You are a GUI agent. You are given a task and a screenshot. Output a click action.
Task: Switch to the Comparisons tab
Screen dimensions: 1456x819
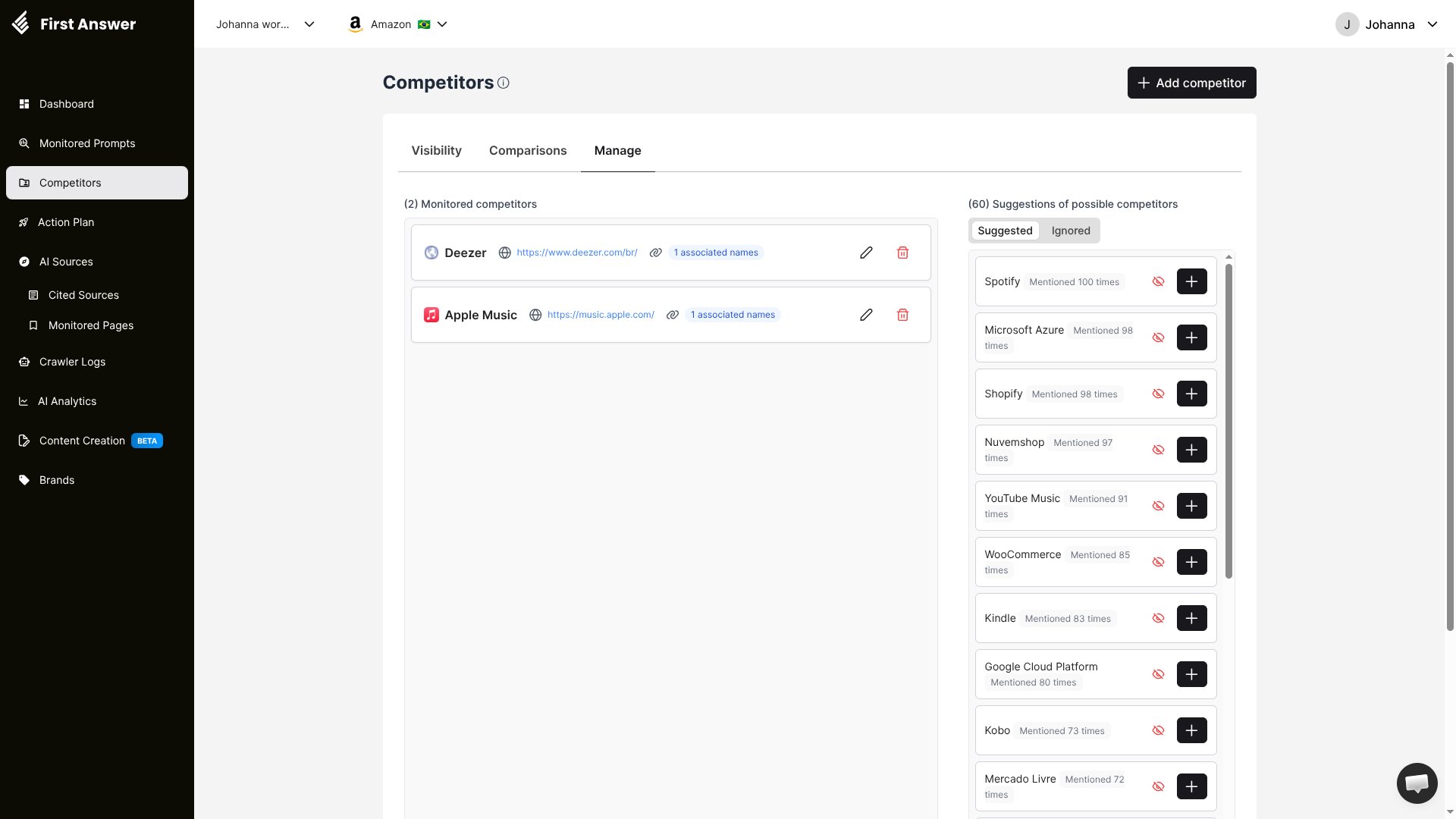tap(528, 151)
